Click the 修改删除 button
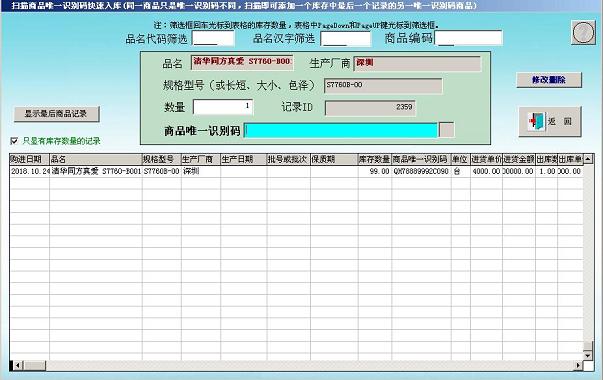This screenshot has width=603, height=380. tap(549, 80)
